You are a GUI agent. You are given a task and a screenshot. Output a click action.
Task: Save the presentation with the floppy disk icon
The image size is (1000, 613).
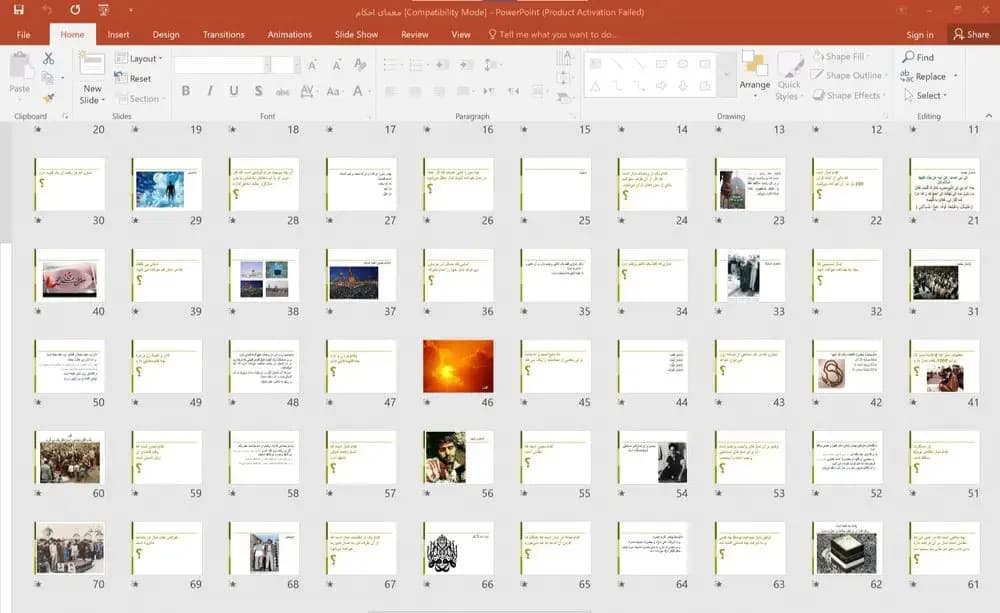[18, 10]
